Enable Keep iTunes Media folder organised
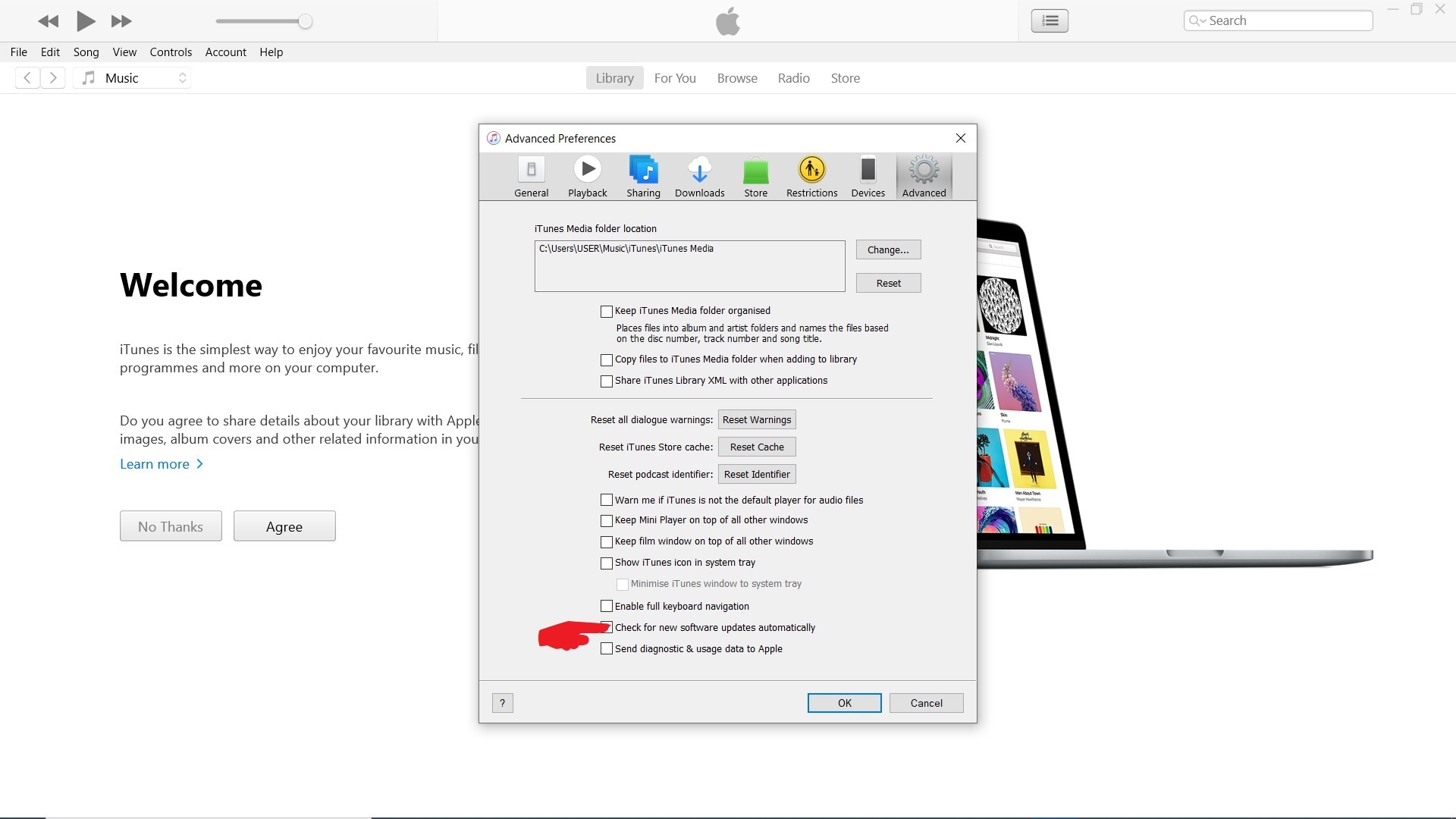Image resolution: width=1456 pixels, height=819 pixels. 607,312
